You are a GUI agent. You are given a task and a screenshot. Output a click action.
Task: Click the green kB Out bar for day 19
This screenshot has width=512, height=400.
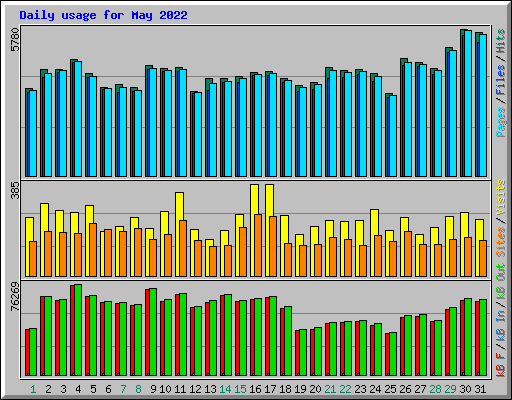(303, 353)
